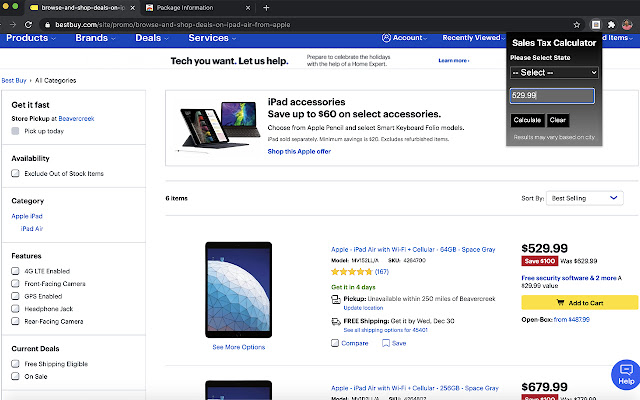Open the Sales Tax Calculator extension icon
Image resolution: width=640 pixels, height=400 pixels.
pos(595,22)
